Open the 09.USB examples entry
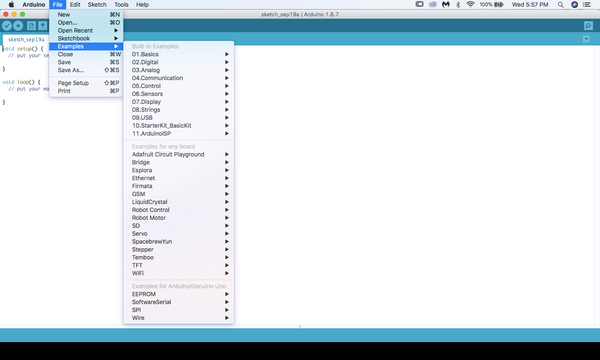 [x=179, y=117]
